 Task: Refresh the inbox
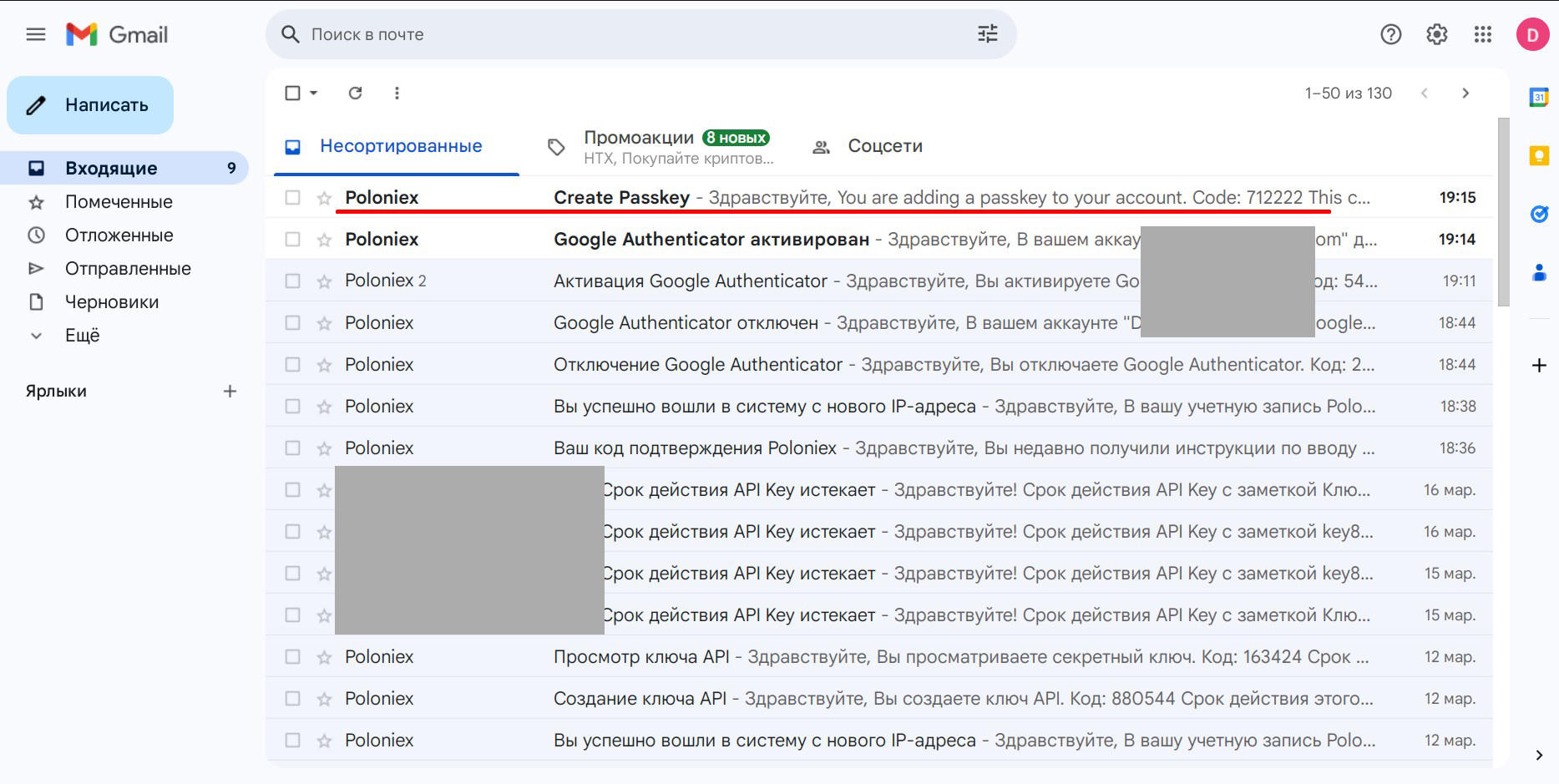pyautogui.click(x=355, y=93)
